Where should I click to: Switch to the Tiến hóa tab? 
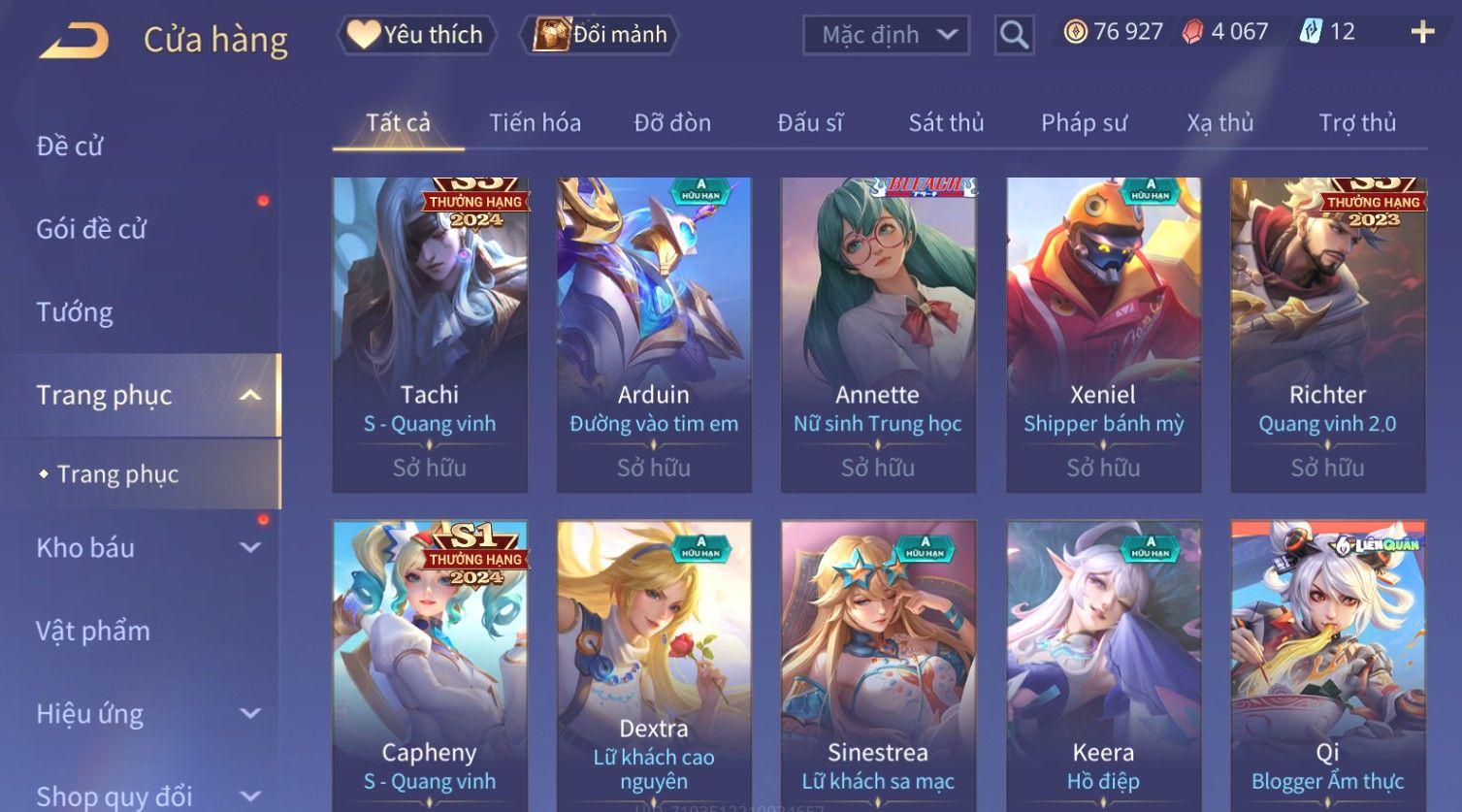535,123
